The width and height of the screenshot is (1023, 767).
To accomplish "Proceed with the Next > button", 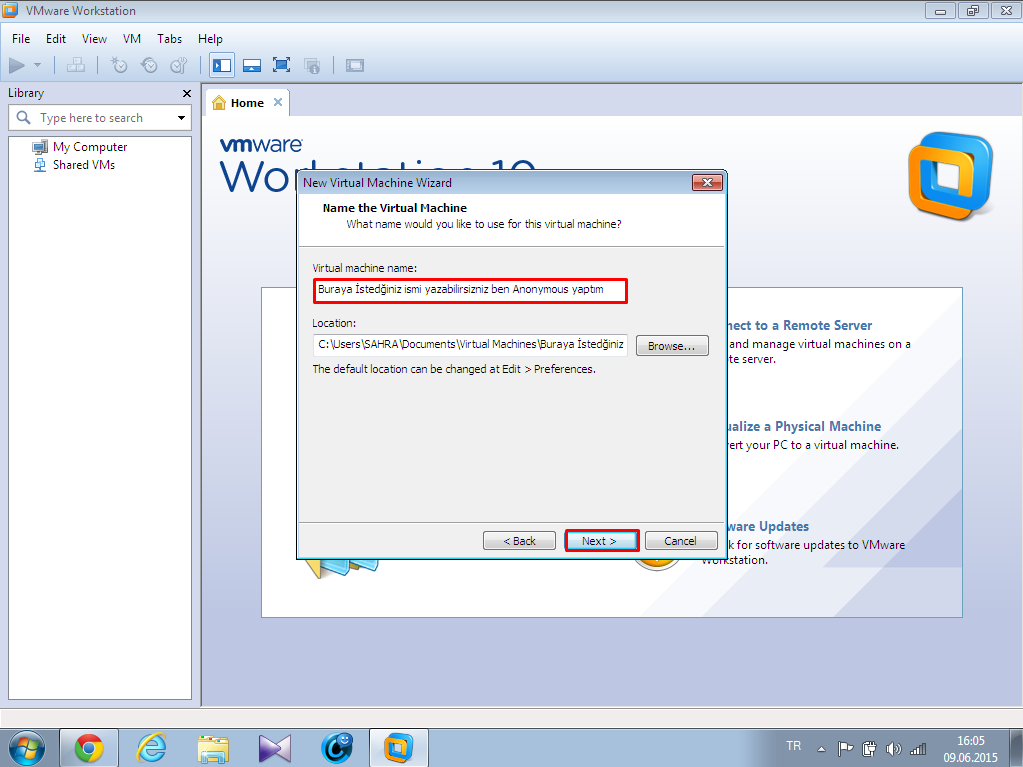I will coord(601,541).
